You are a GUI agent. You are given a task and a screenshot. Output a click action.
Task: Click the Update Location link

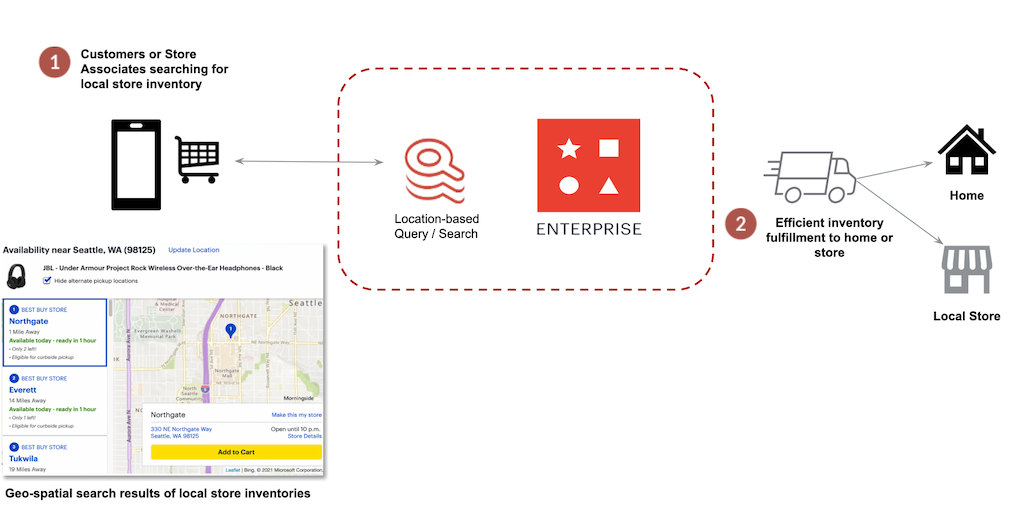coord(194,250)
